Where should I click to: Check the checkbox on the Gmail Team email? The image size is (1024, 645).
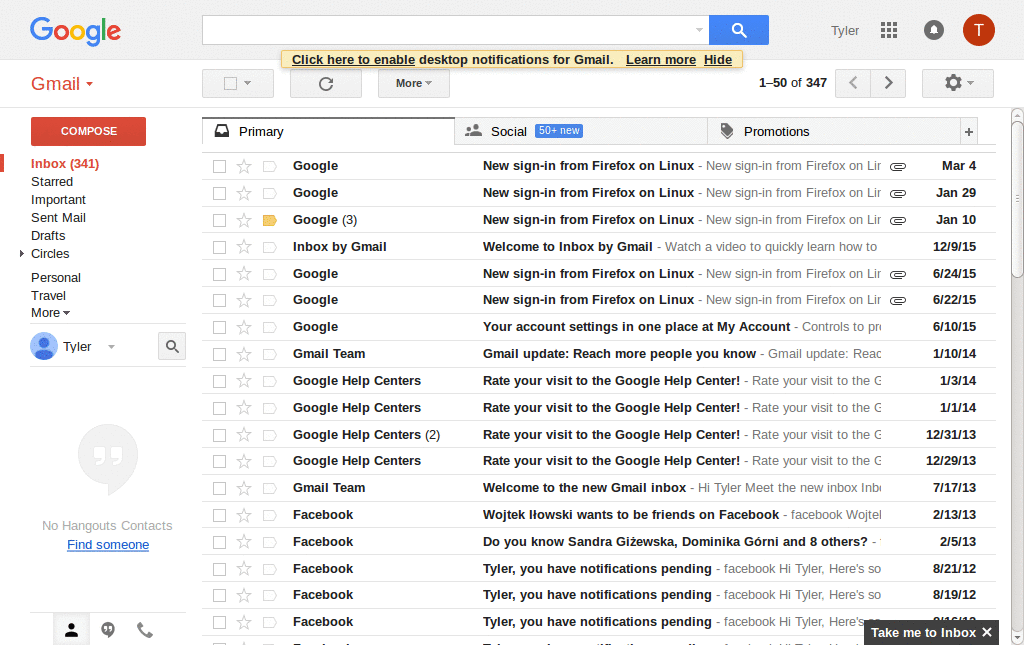pyautogui.click(x=219, y=353)
